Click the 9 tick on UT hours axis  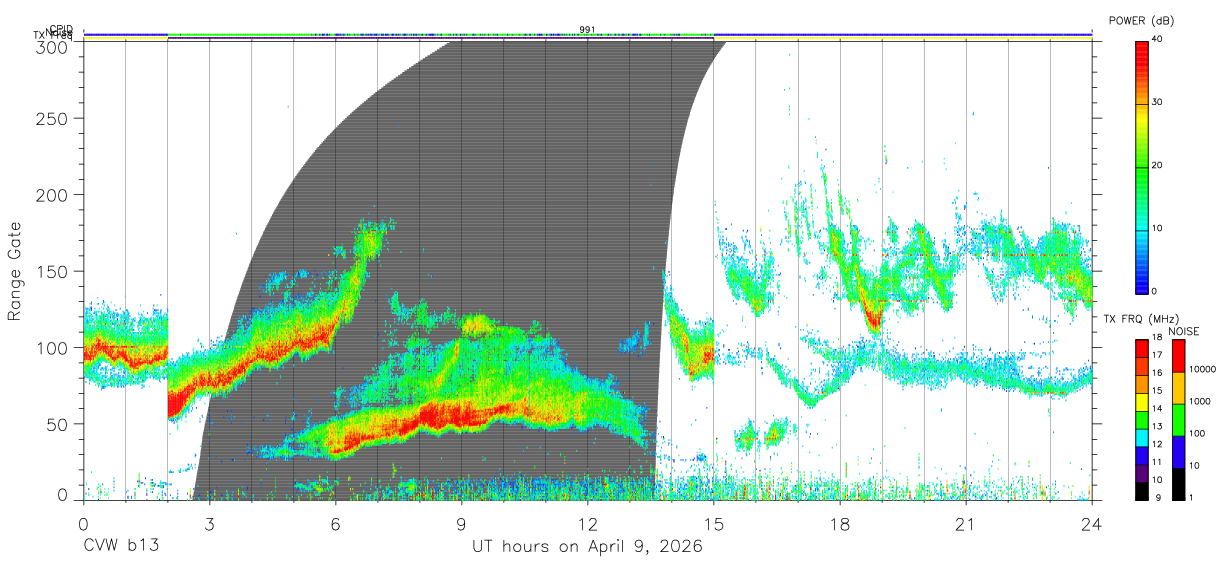pyautogui.click(x=461, y=523)
